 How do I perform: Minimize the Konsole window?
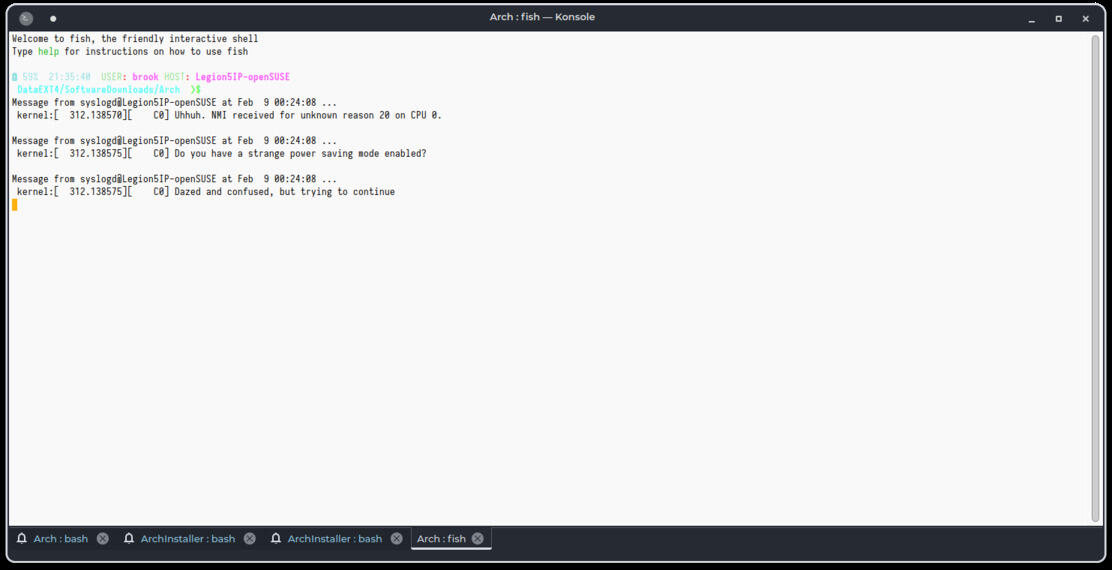point(1032,19)
